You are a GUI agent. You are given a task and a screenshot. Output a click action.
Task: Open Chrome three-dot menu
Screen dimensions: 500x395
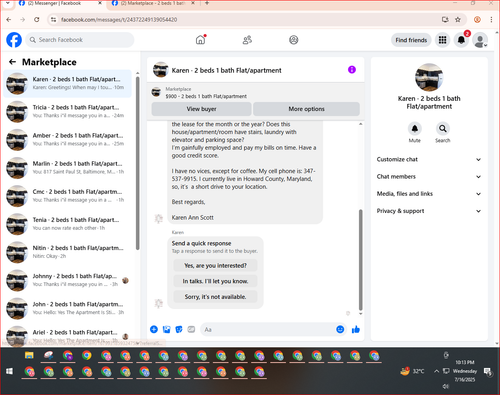(491, 20)
